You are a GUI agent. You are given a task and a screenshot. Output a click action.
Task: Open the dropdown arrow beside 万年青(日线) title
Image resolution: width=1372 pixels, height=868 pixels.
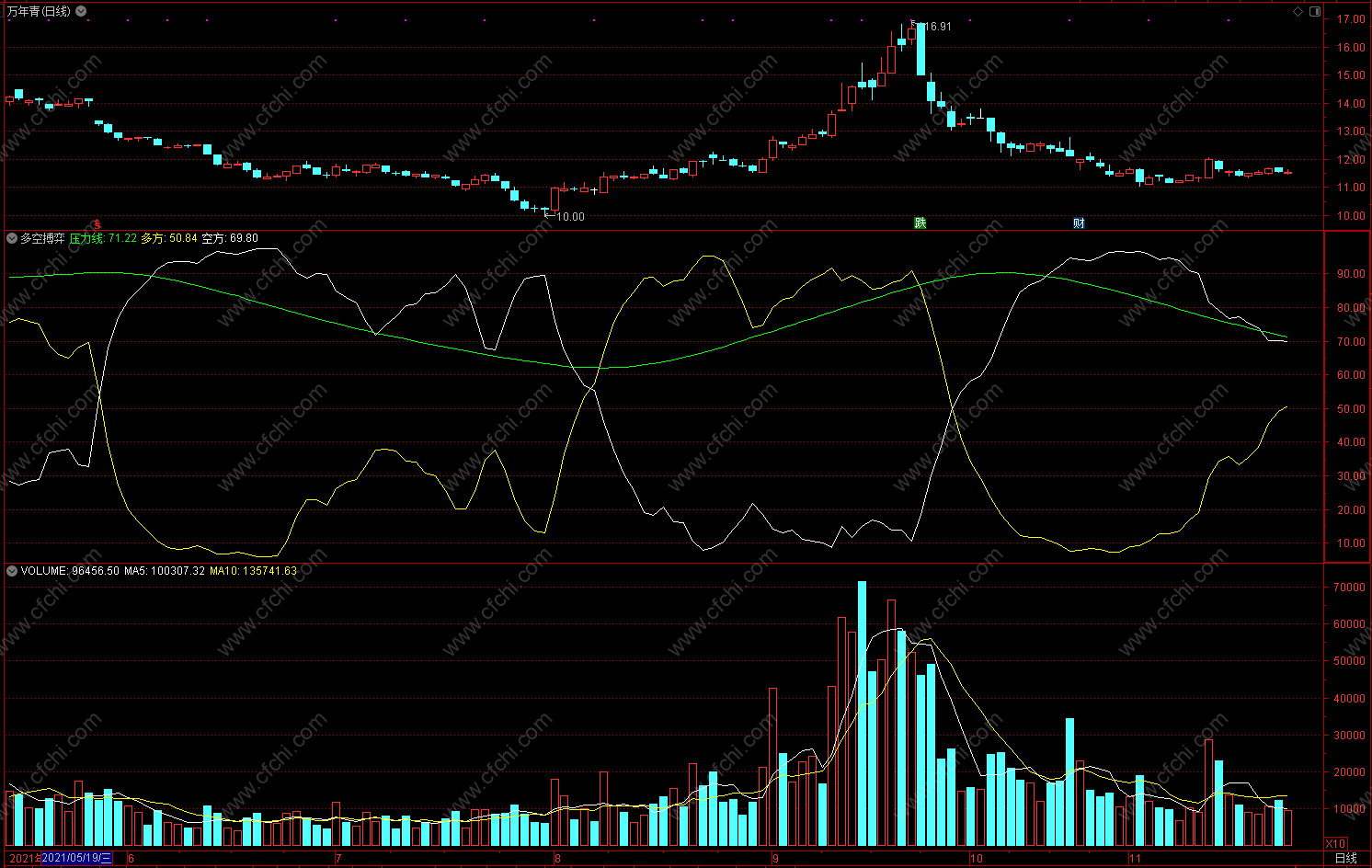pyautogui.click(x=82, y=11)
